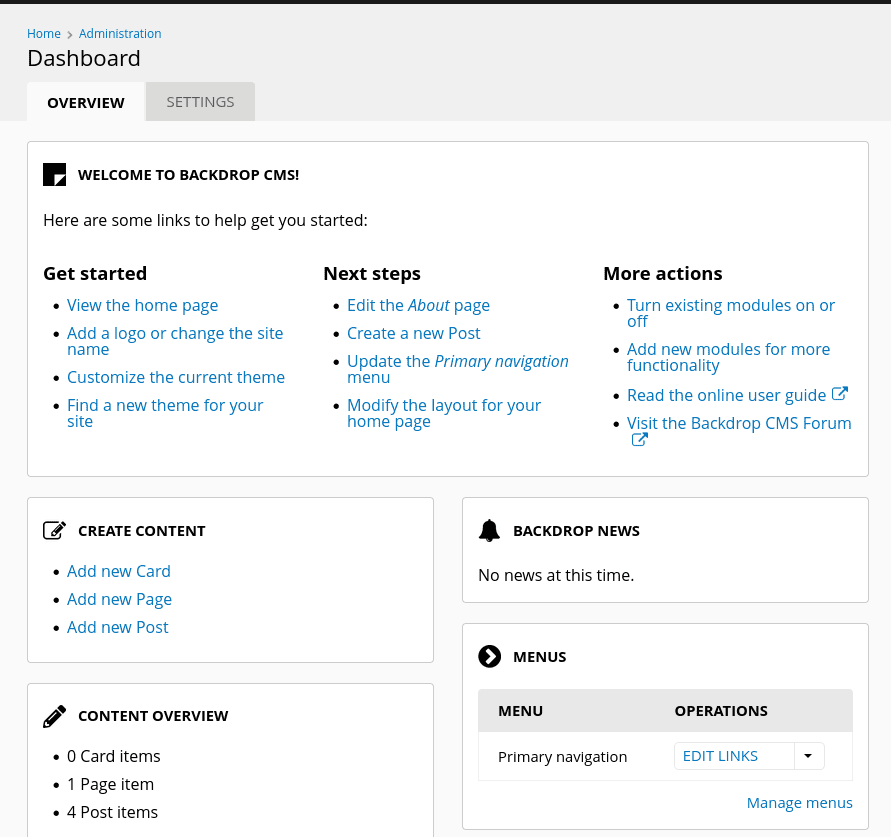Click the Backdrop News bell icon
The image size is (891, 837).
click(x=489, y=531)
